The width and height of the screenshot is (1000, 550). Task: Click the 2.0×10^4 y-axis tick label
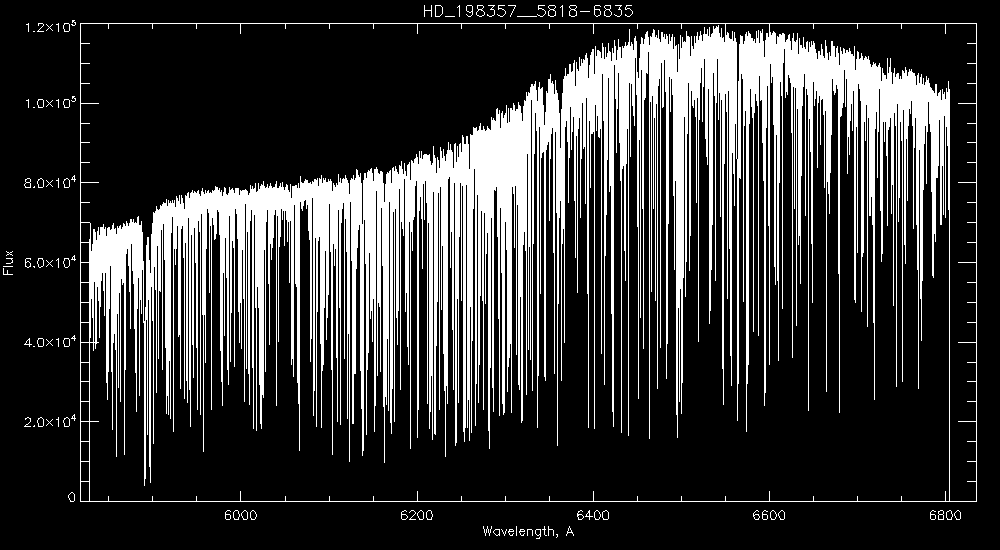(x=50, y=423)
